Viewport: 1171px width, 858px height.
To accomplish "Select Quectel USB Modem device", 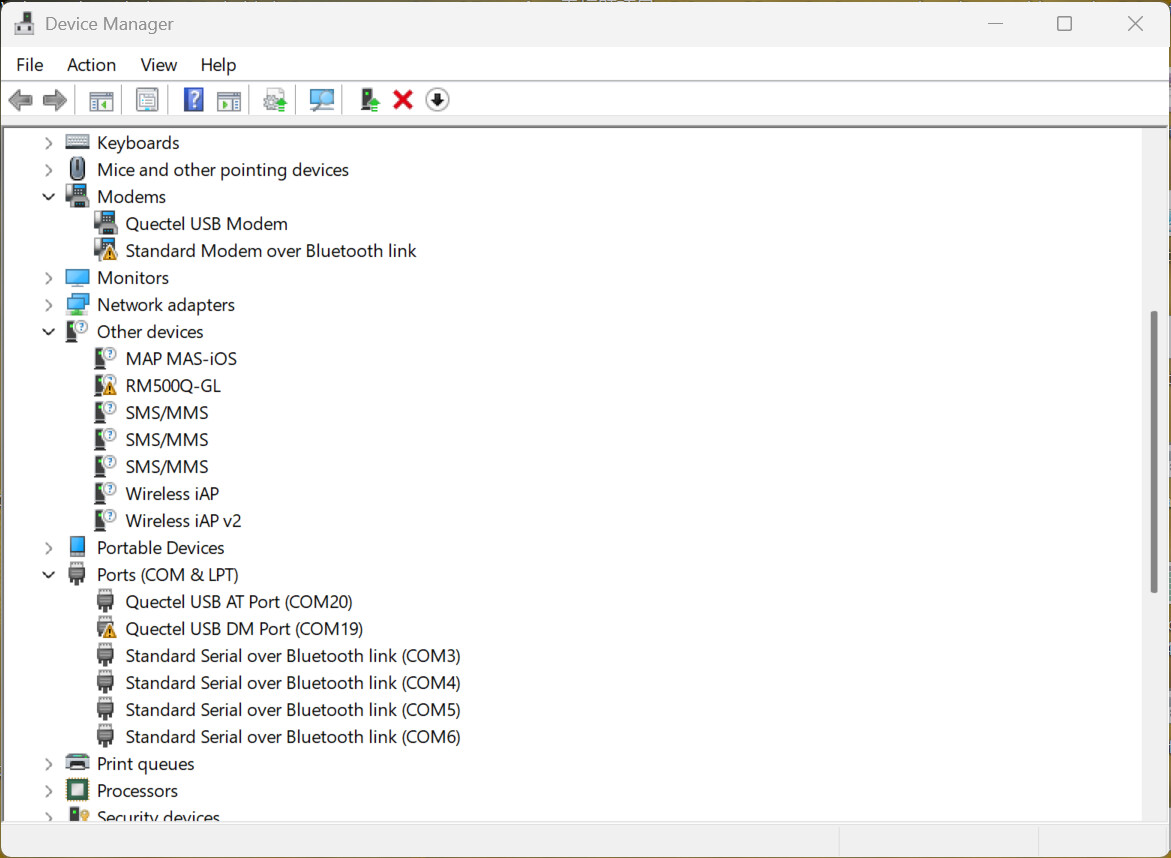I will [206, 224].
